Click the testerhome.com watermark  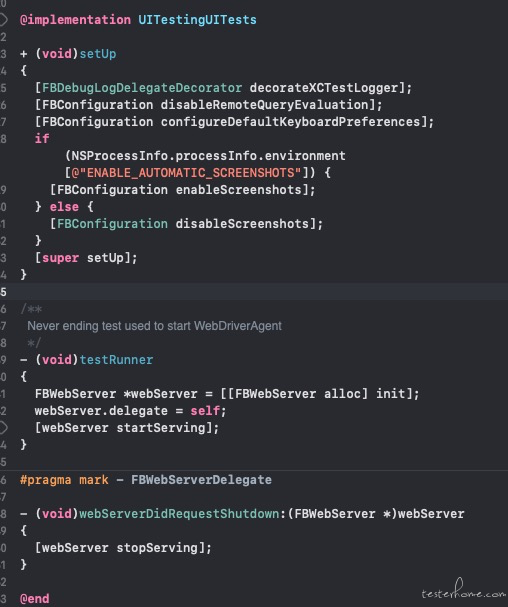[x=463, y=590]
